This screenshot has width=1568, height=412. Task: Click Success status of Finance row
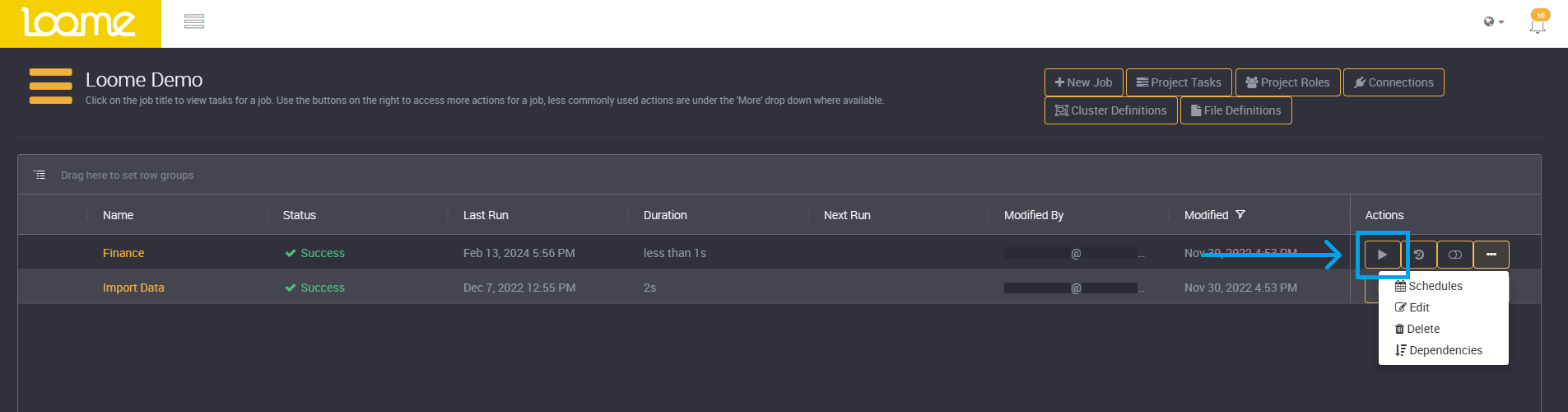pos(314,253)
